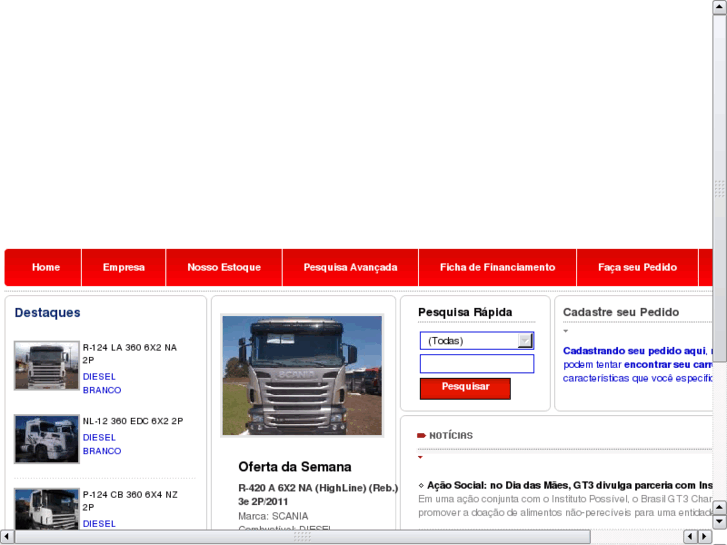Open R-124 LA 360 6X2 NA truck thumbnail

(x=47, y=365)
